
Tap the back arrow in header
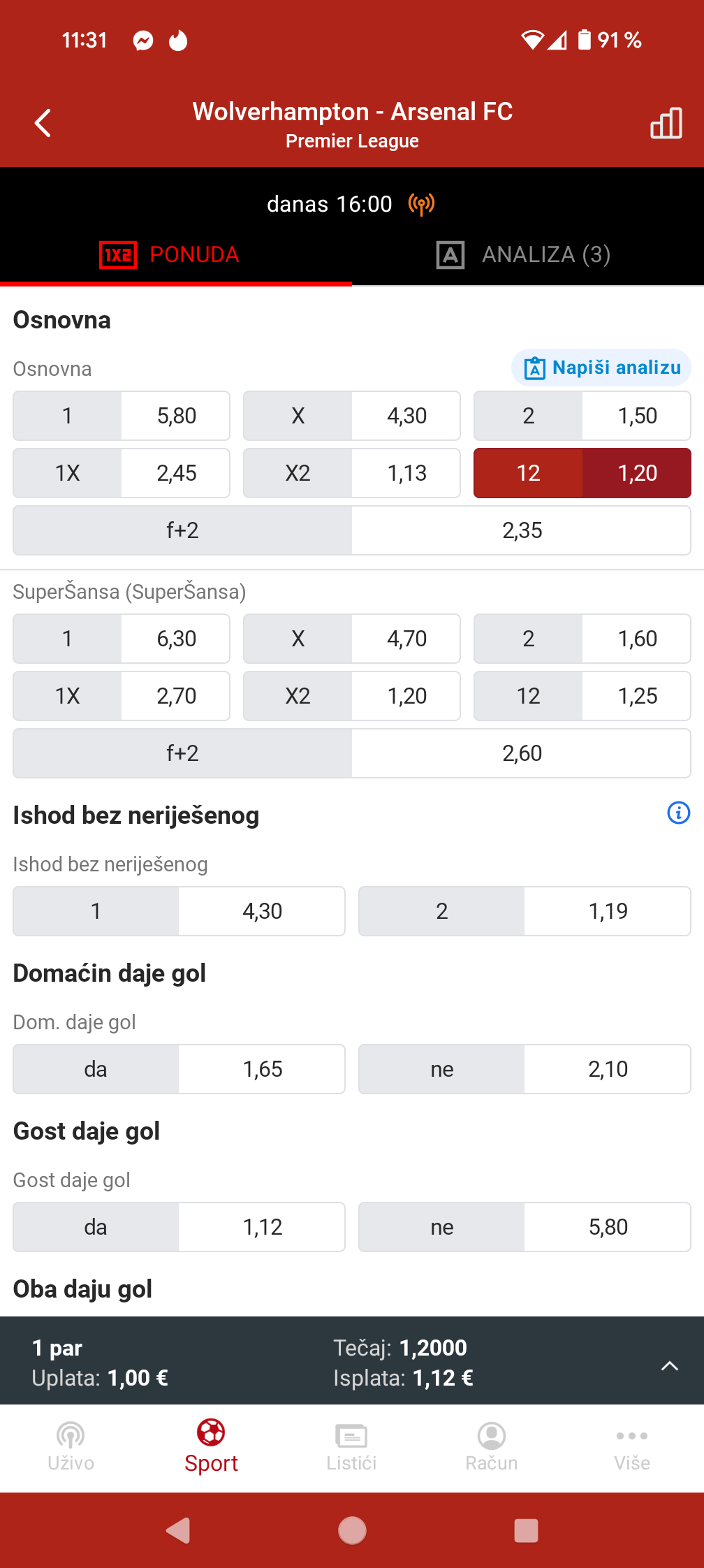43,123
